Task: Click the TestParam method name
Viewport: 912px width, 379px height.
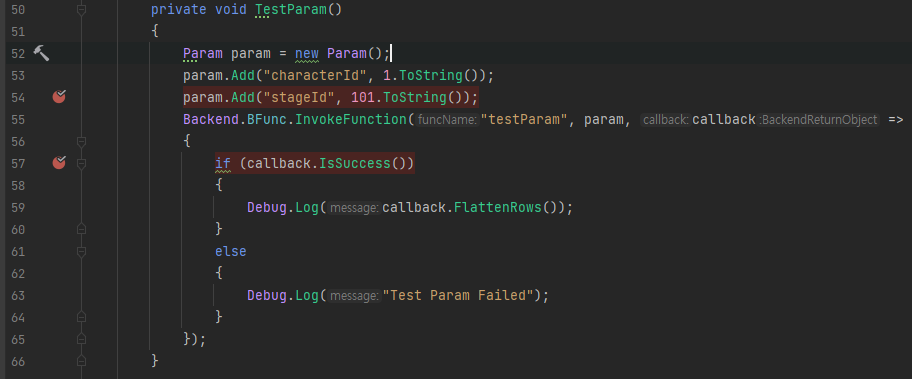Action: click(290, 10)
